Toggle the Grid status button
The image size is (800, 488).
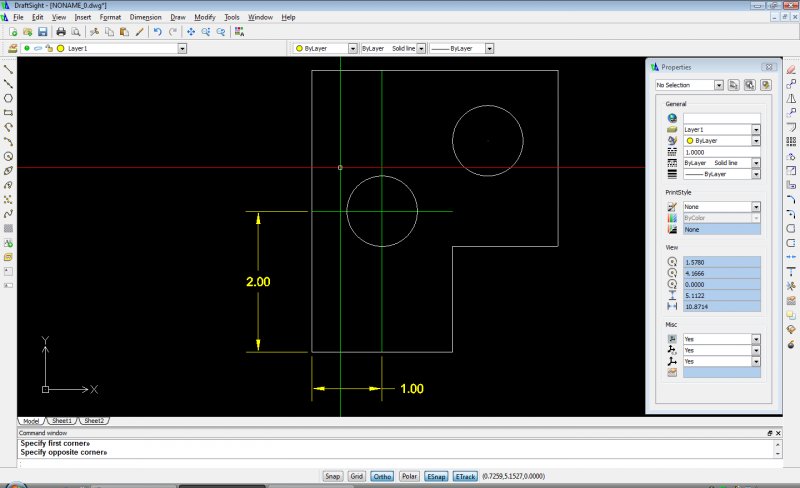coord(357,476)
